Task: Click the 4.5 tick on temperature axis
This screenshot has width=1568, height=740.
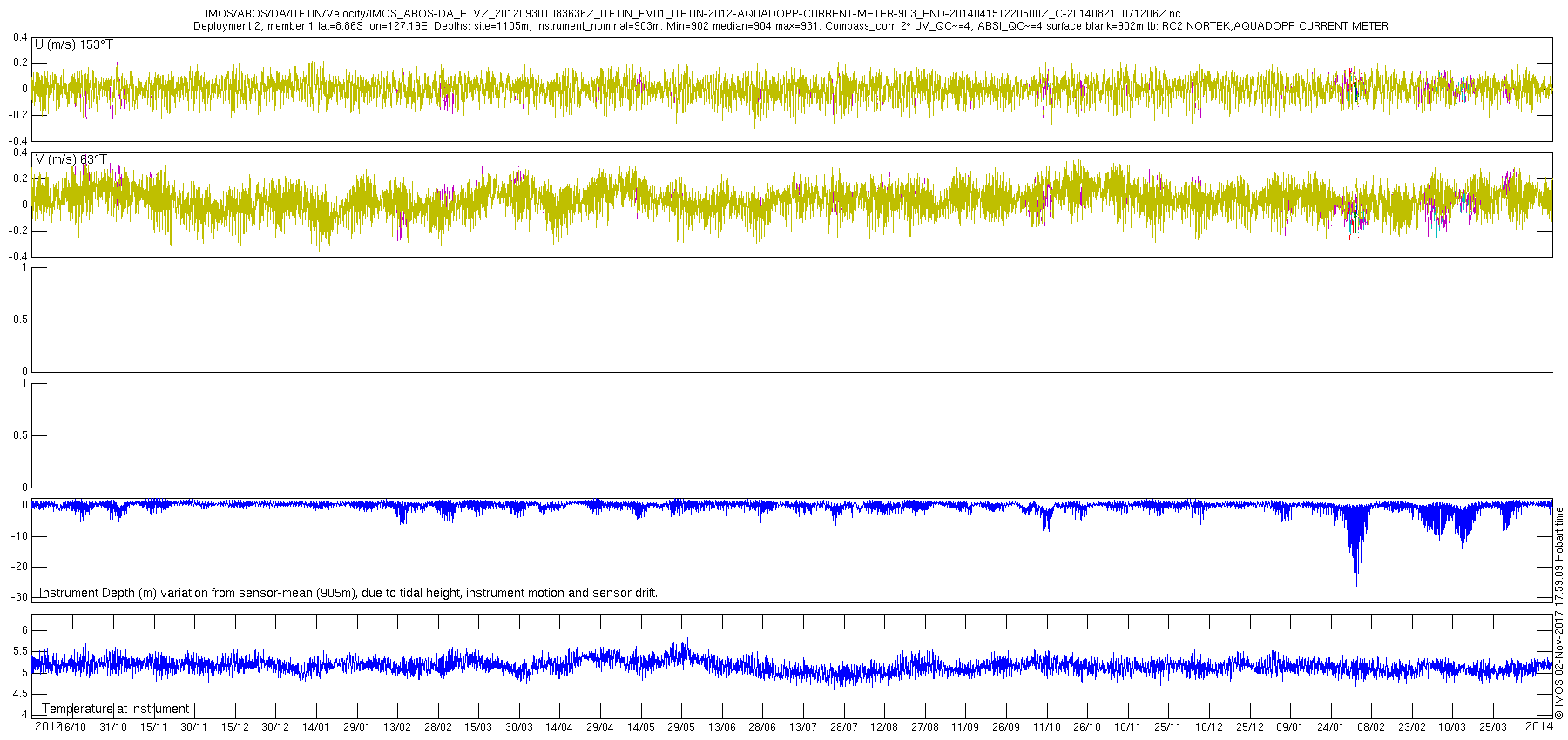Action: (x=21, y=694)
